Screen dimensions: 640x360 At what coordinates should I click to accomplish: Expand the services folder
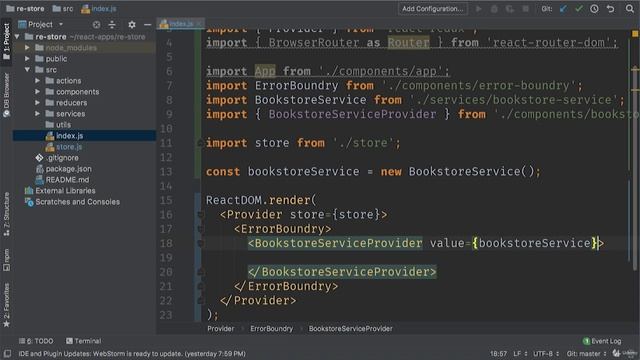38,114
